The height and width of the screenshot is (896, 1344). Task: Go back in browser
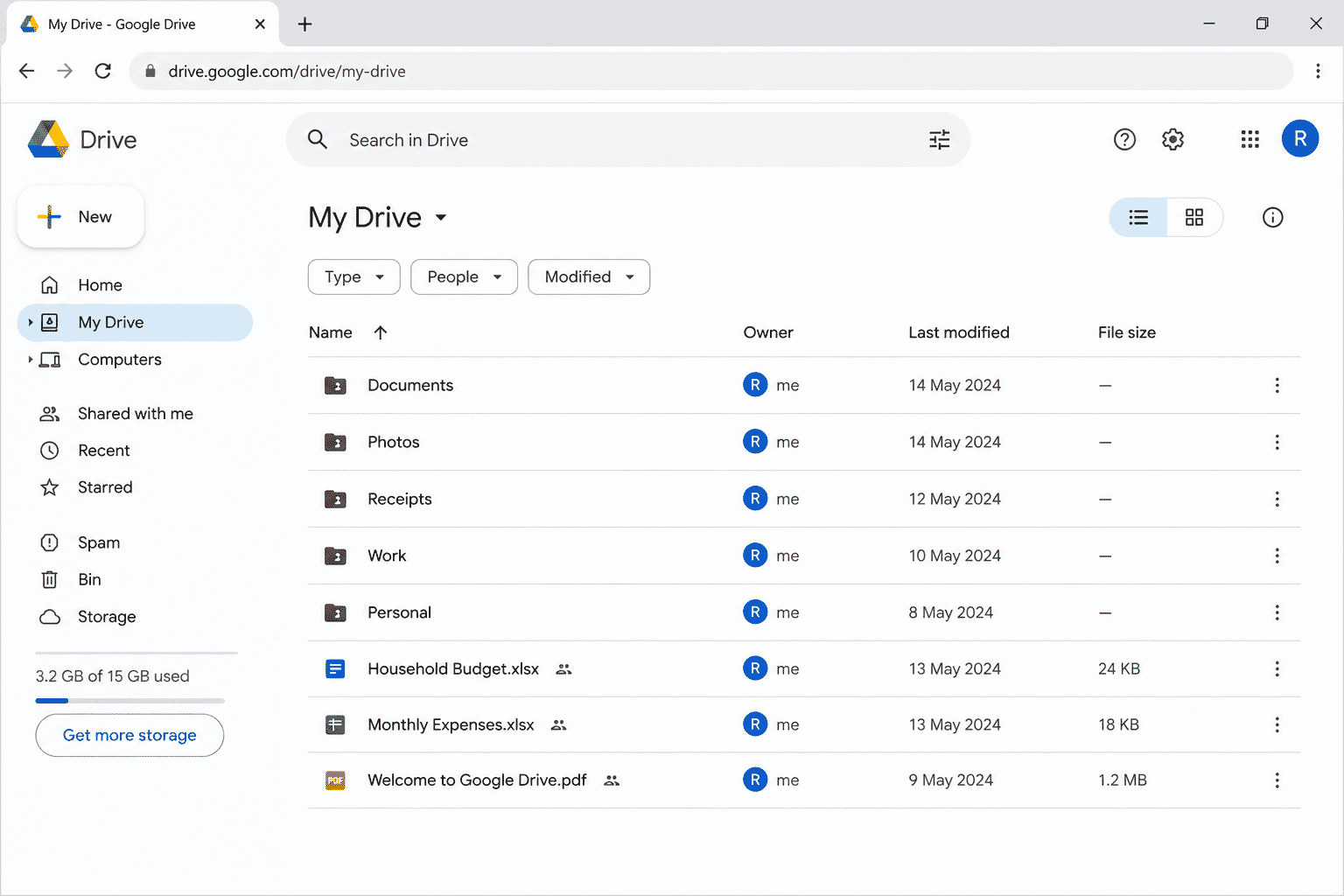(27, 71)
